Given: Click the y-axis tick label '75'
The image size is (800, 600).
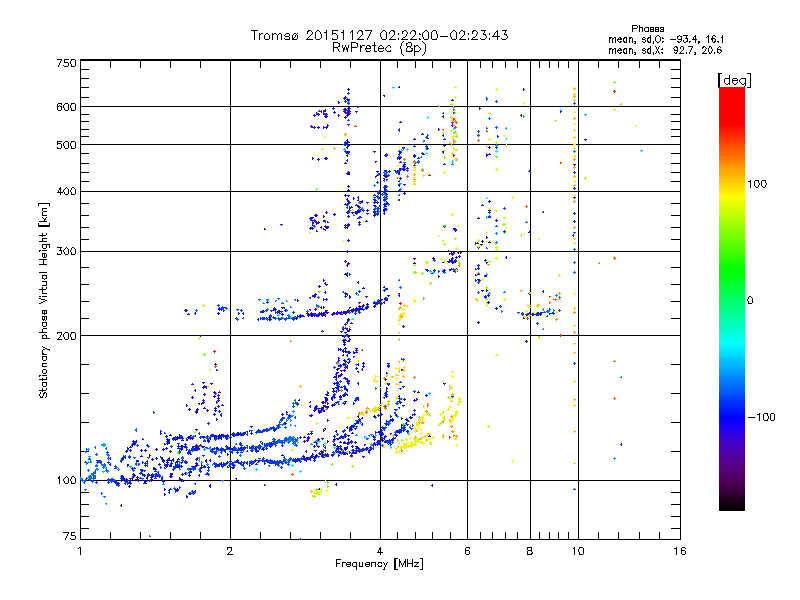Looking at the screenshot, I should click(x=70, y=536).
